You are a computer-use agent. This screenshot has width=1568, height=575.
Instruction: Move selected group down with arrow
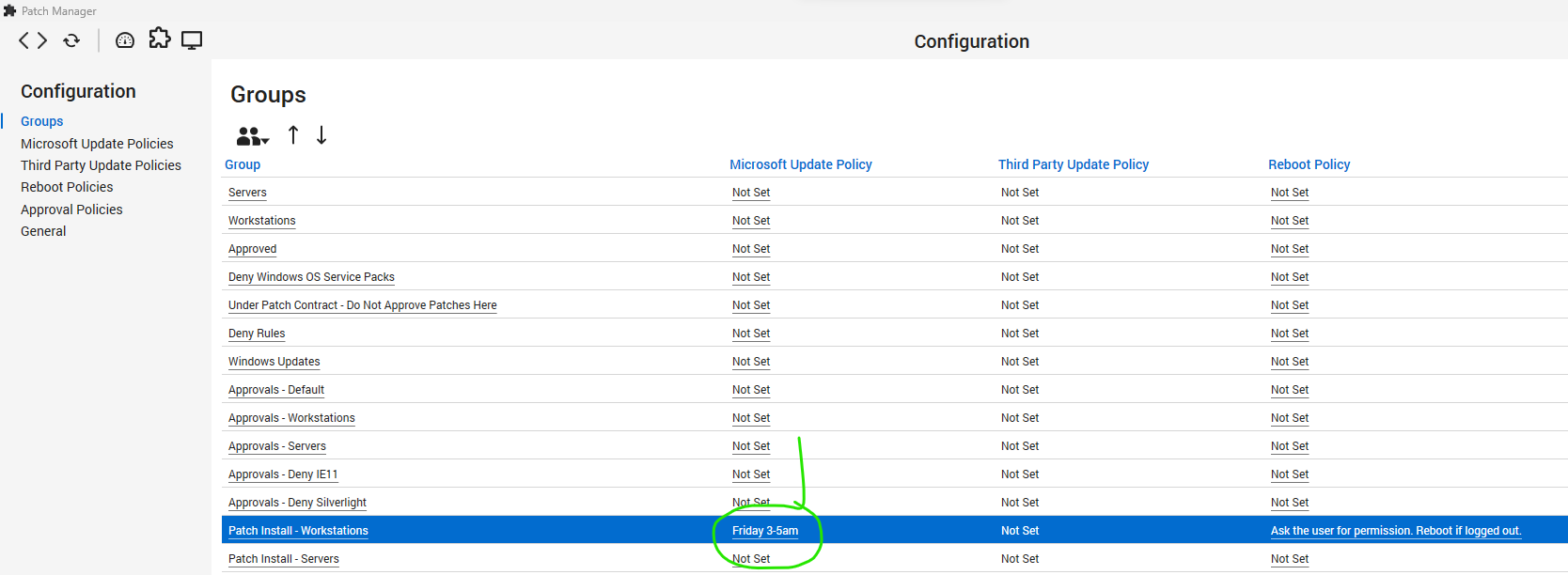coord(321,135)
